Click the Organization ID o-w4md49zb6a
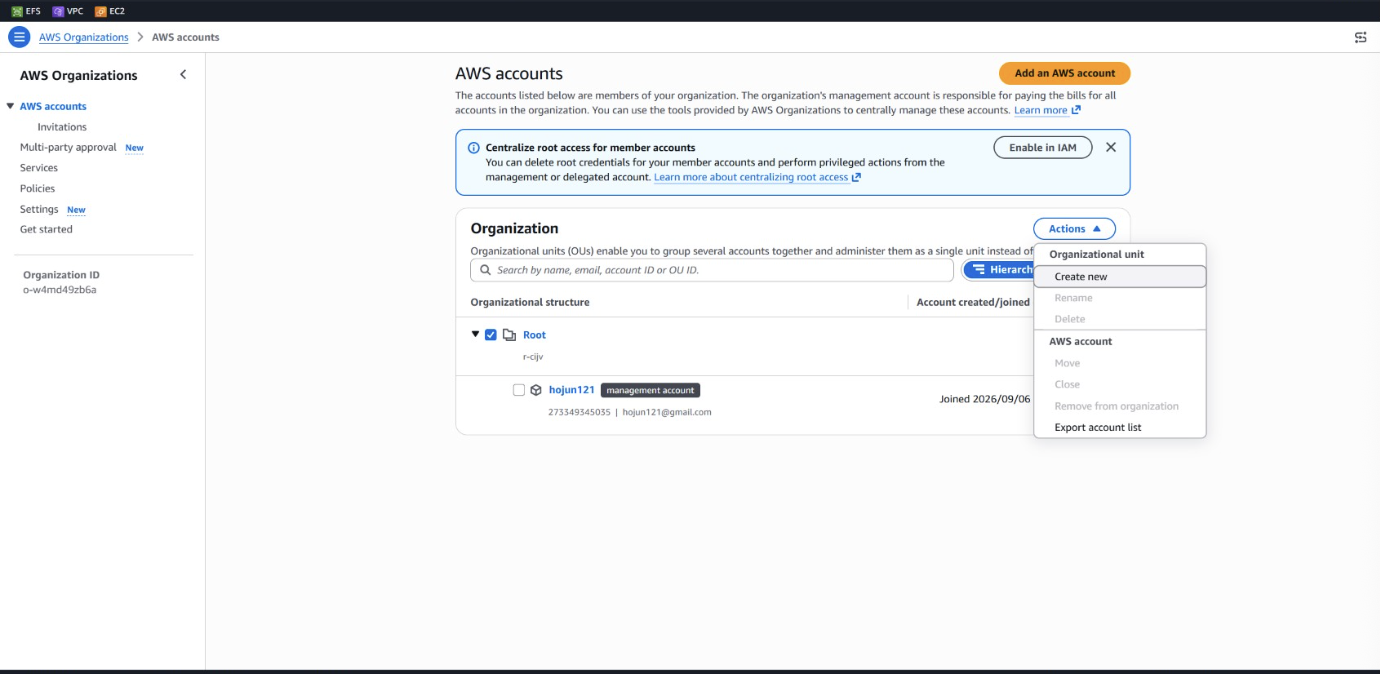Image resolution: width=1380 pixels, height=674 pixels. 59,290
